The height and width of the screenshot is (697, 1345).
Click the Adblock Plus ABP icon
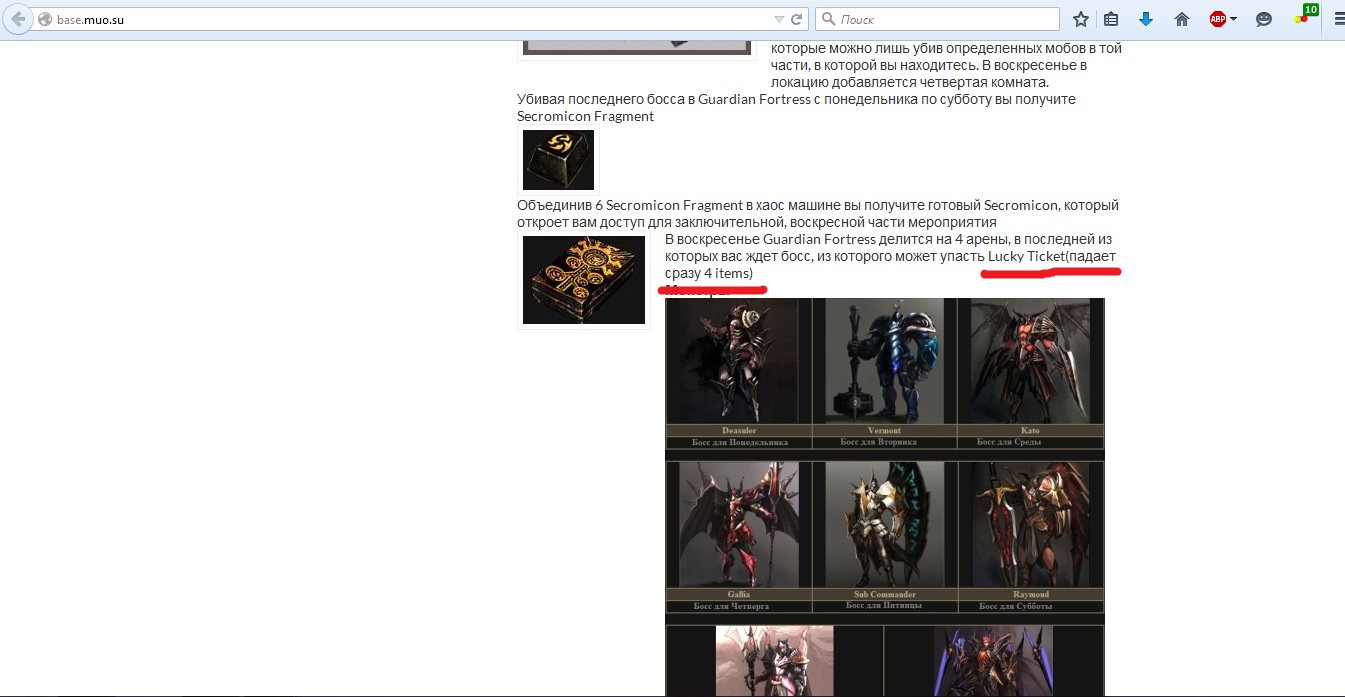pos(1217,19)
